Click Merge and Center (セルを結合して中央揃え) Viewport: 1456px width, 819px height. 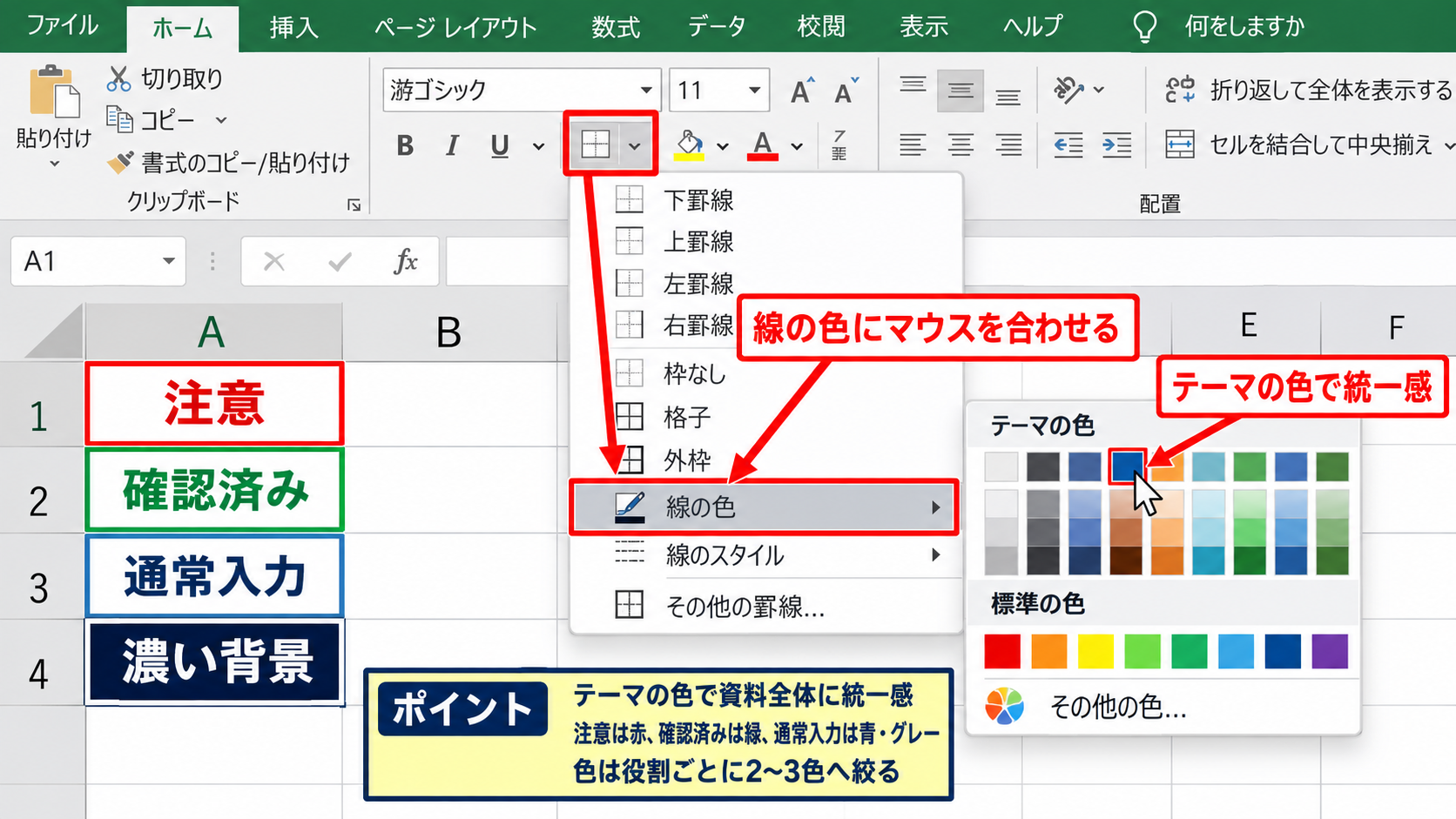coord(1298,144)
